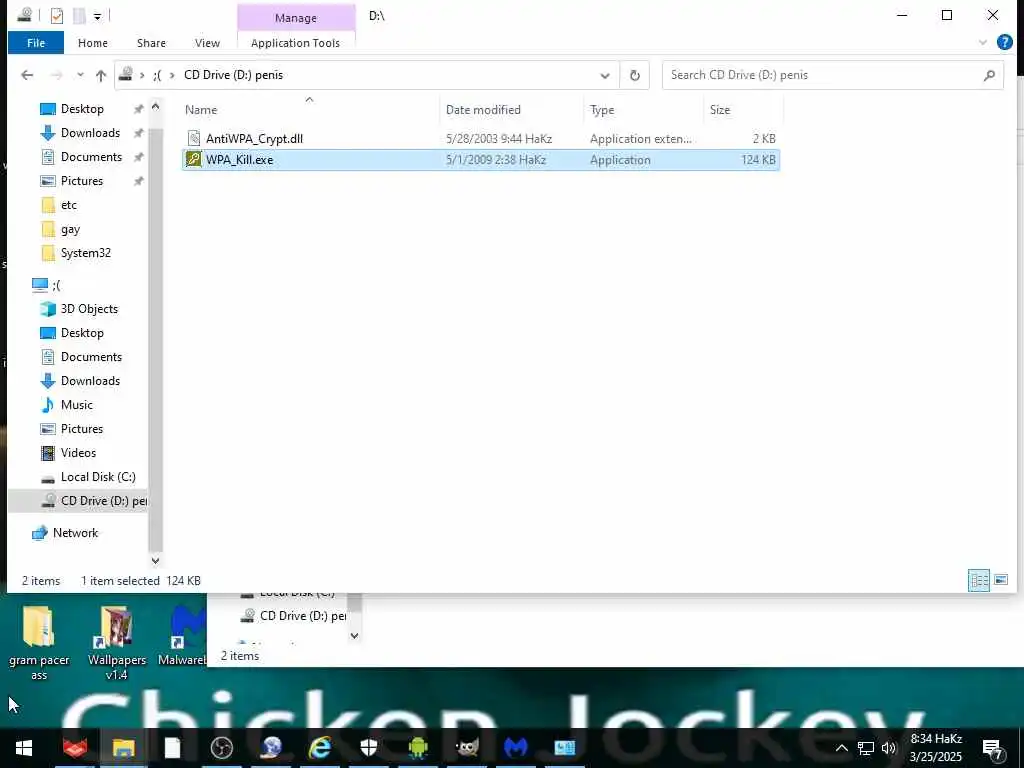Open Wallpapers v1.4 desktop shortcut
This screenshot has height=768, width=1024.
click(x=117, y=643)
